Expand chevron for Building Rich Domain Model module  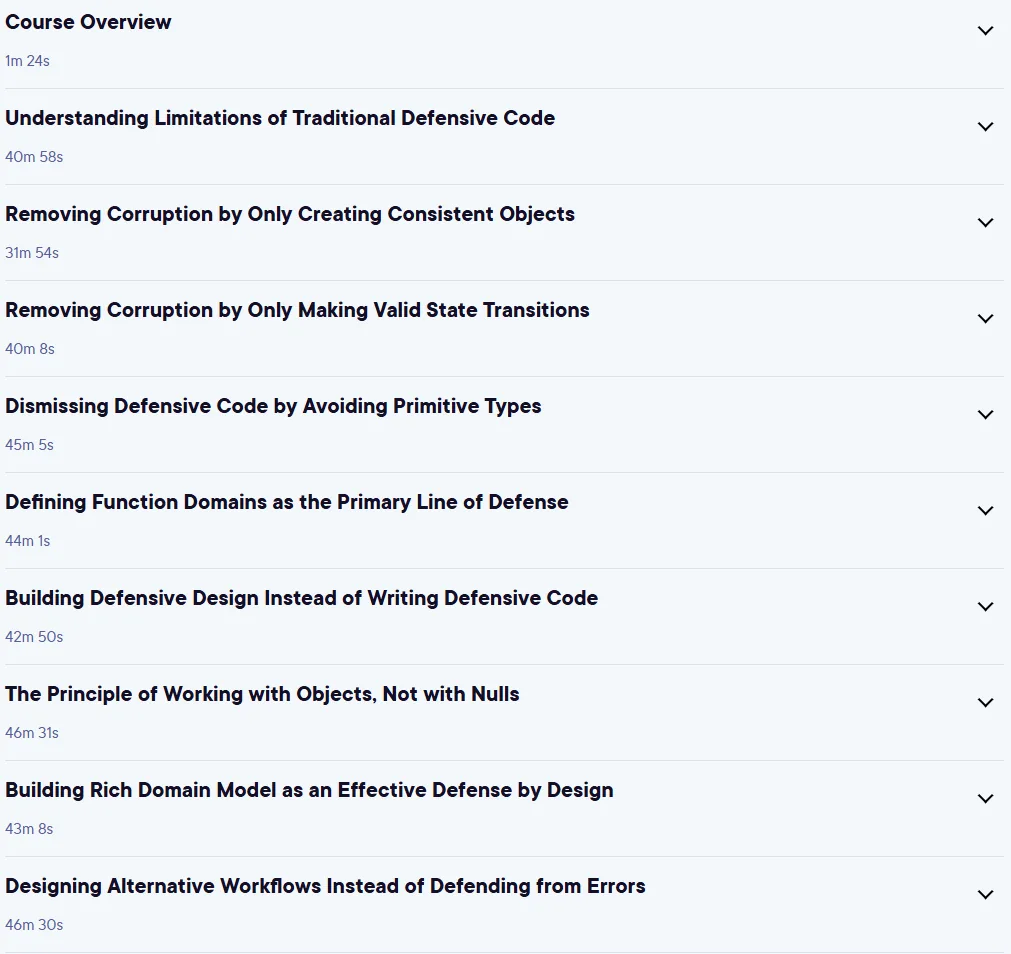985,799
